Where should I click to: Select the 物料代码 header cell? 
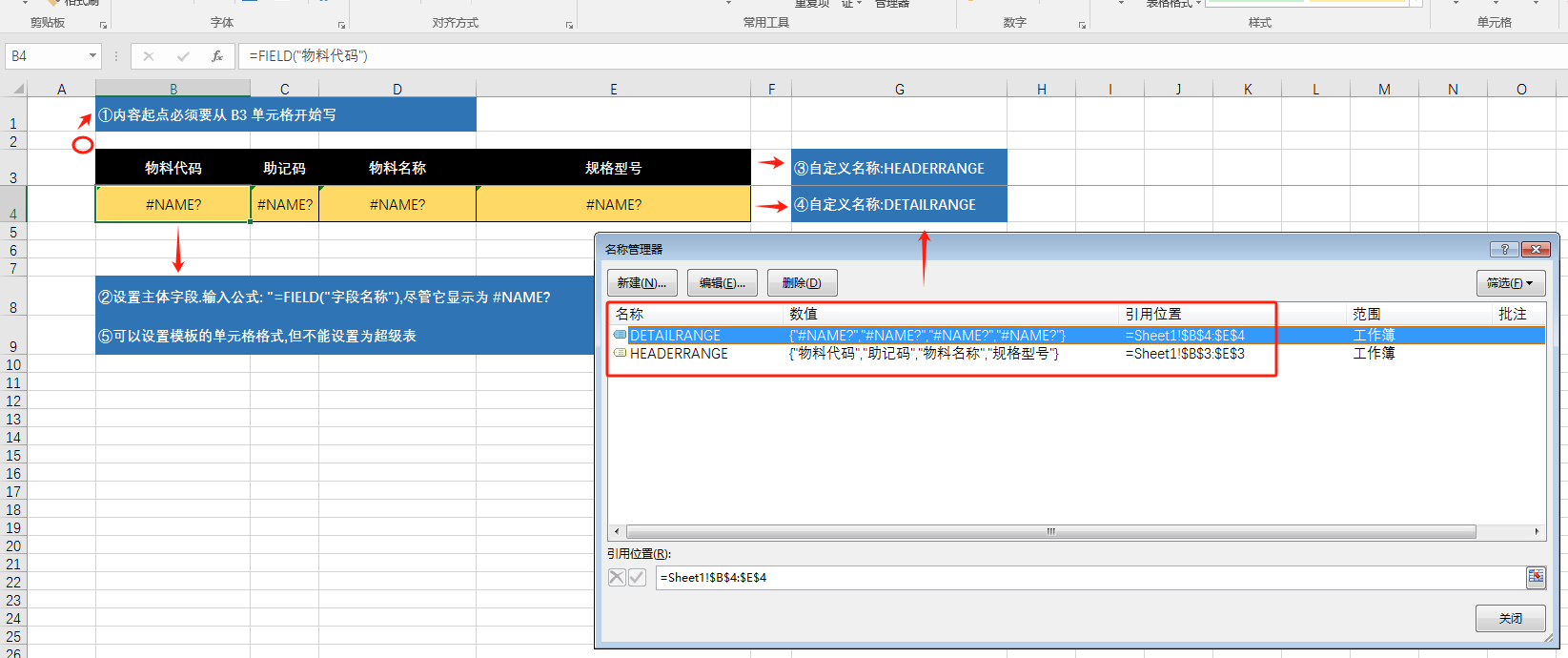coord(173,168)
